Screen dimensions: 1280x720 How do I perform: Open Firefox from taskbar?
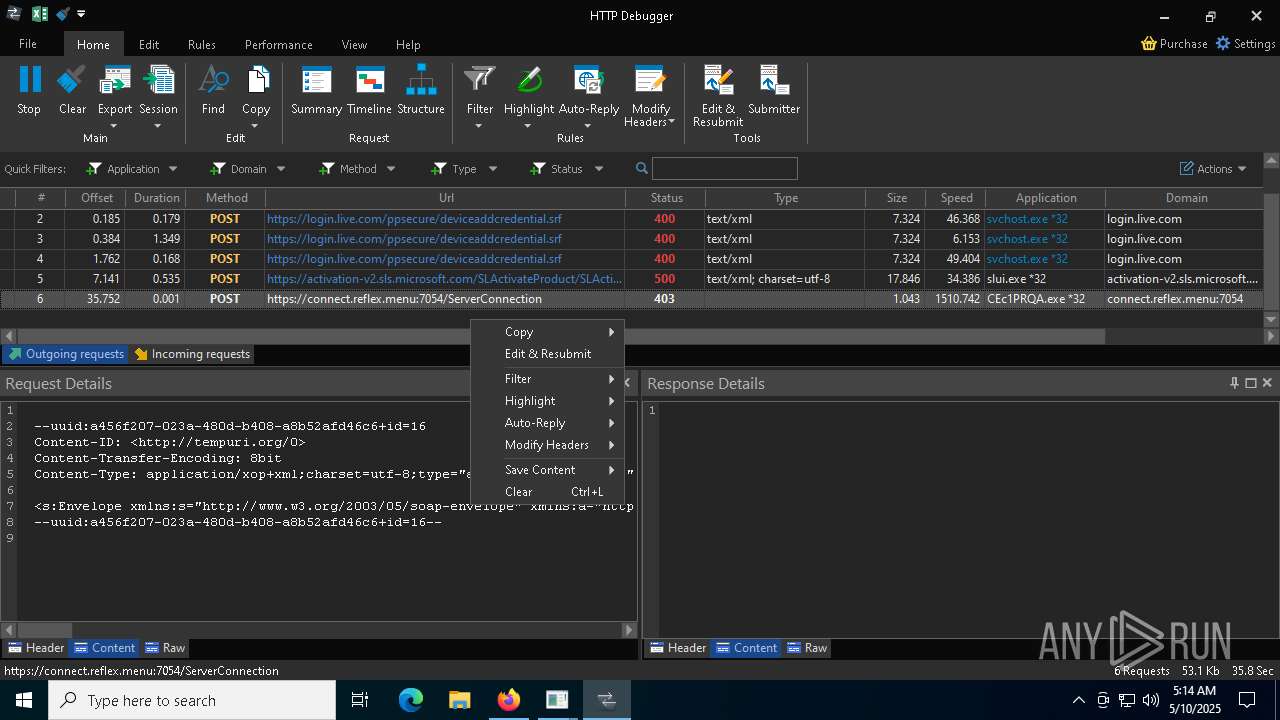pyautogui.click(x=509, y=700)
